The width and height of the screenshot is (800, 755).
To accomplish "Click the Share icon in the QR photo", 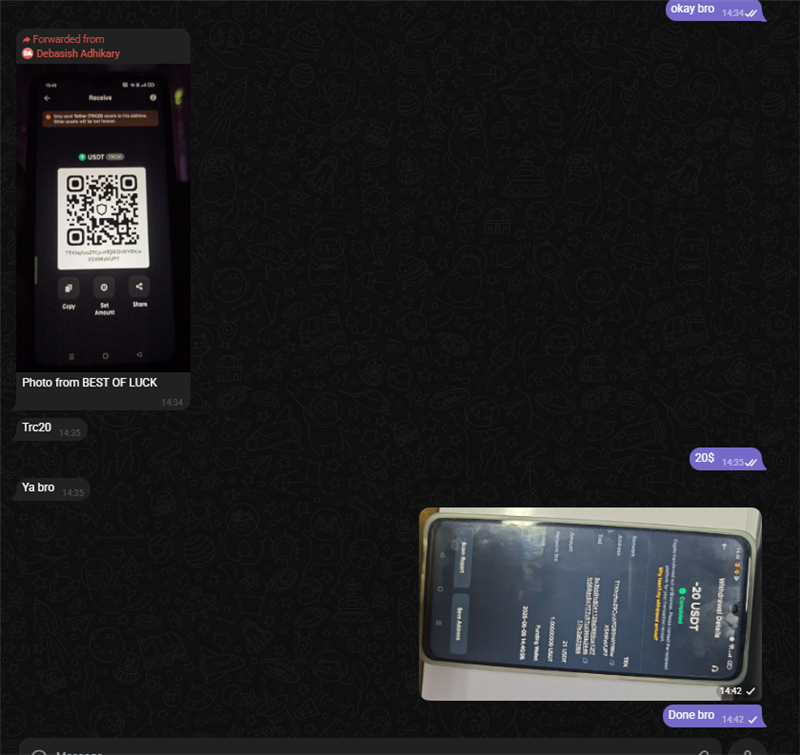I will pyautogui.click(x=139, y=287).
